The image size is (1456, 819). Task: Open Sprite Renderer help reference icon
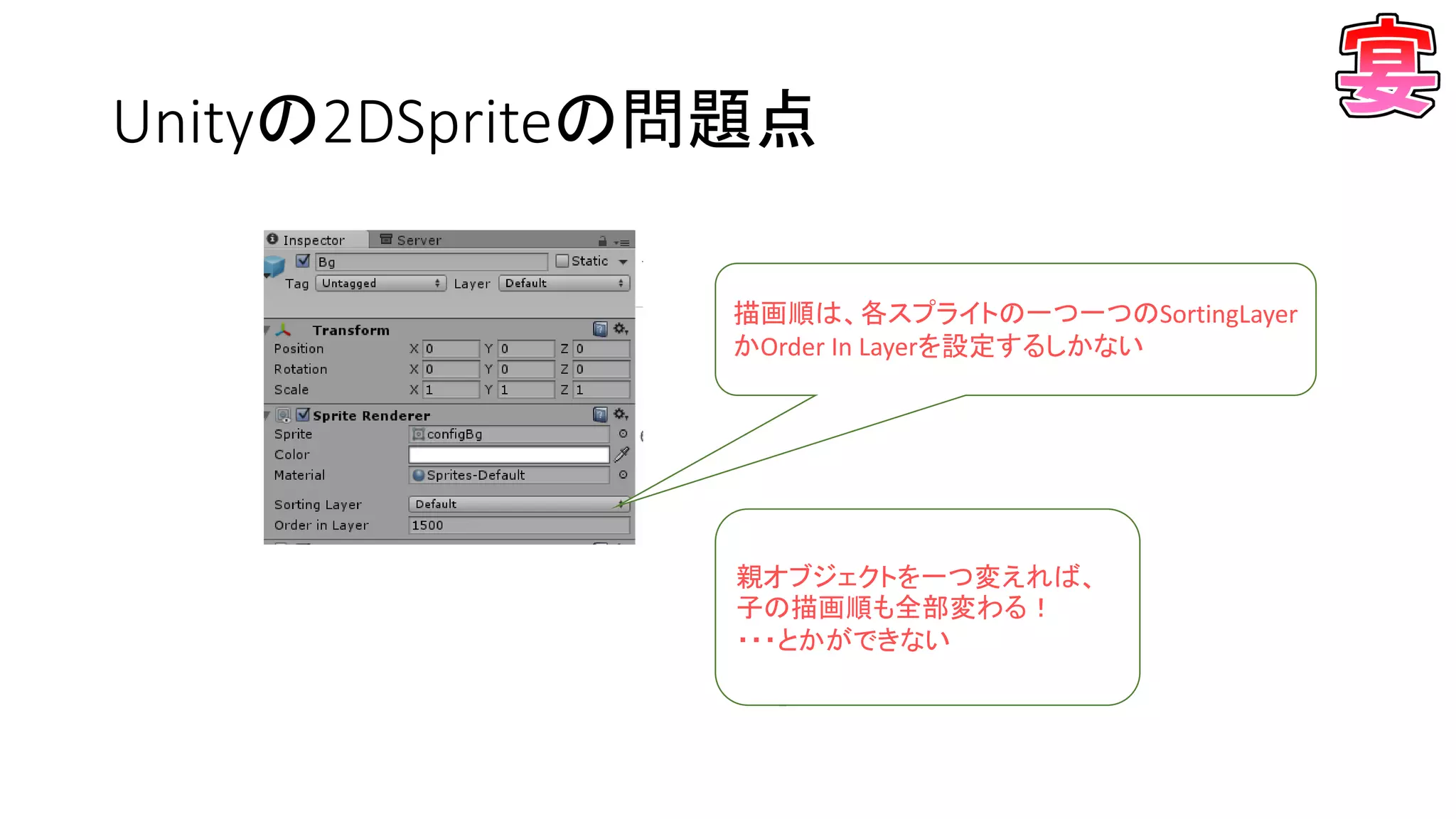(x=600, y=414)
